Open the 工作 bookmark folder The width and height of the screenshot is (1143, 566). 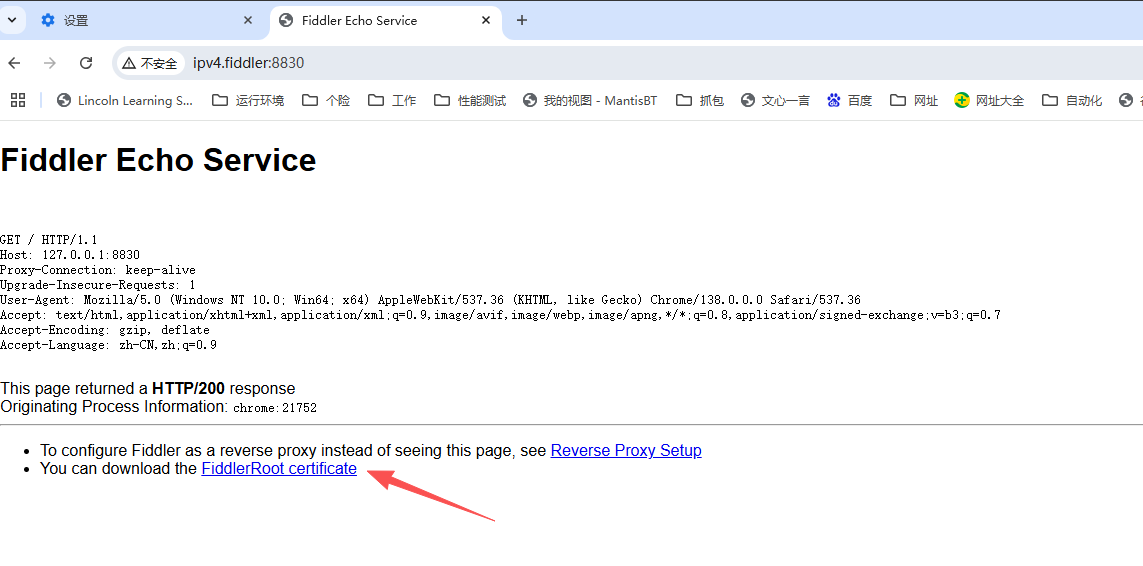pyautogui.click(x=392, y=101)
